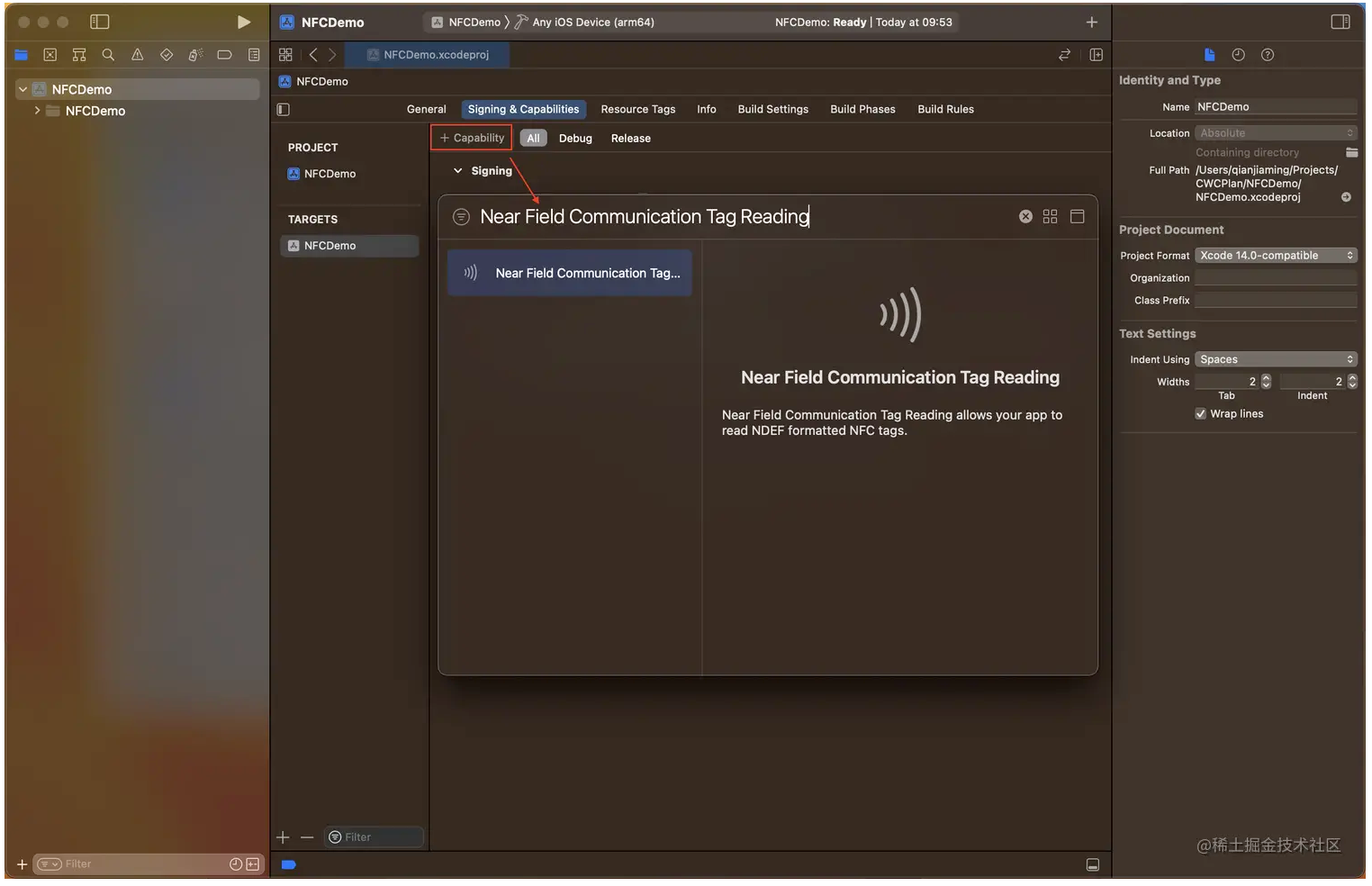Hide the right inspector panel

(1340, 22)
